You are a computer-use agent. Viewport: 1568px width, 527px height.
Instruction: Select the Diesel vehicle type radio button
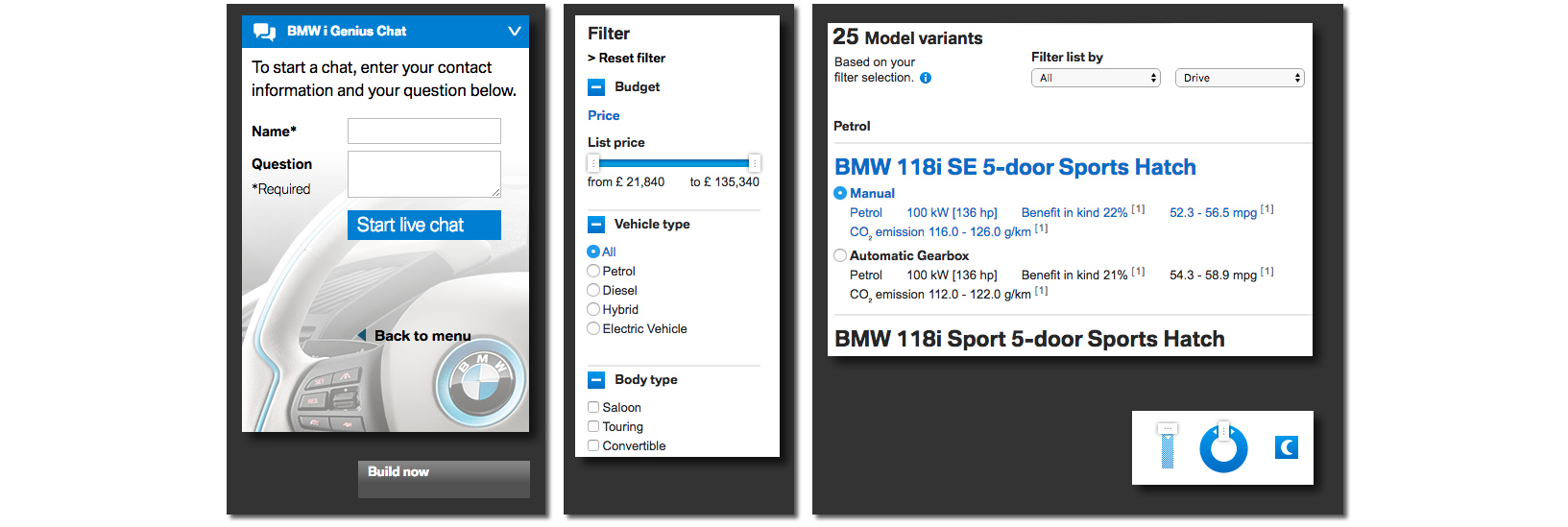[x=593, y=290]
